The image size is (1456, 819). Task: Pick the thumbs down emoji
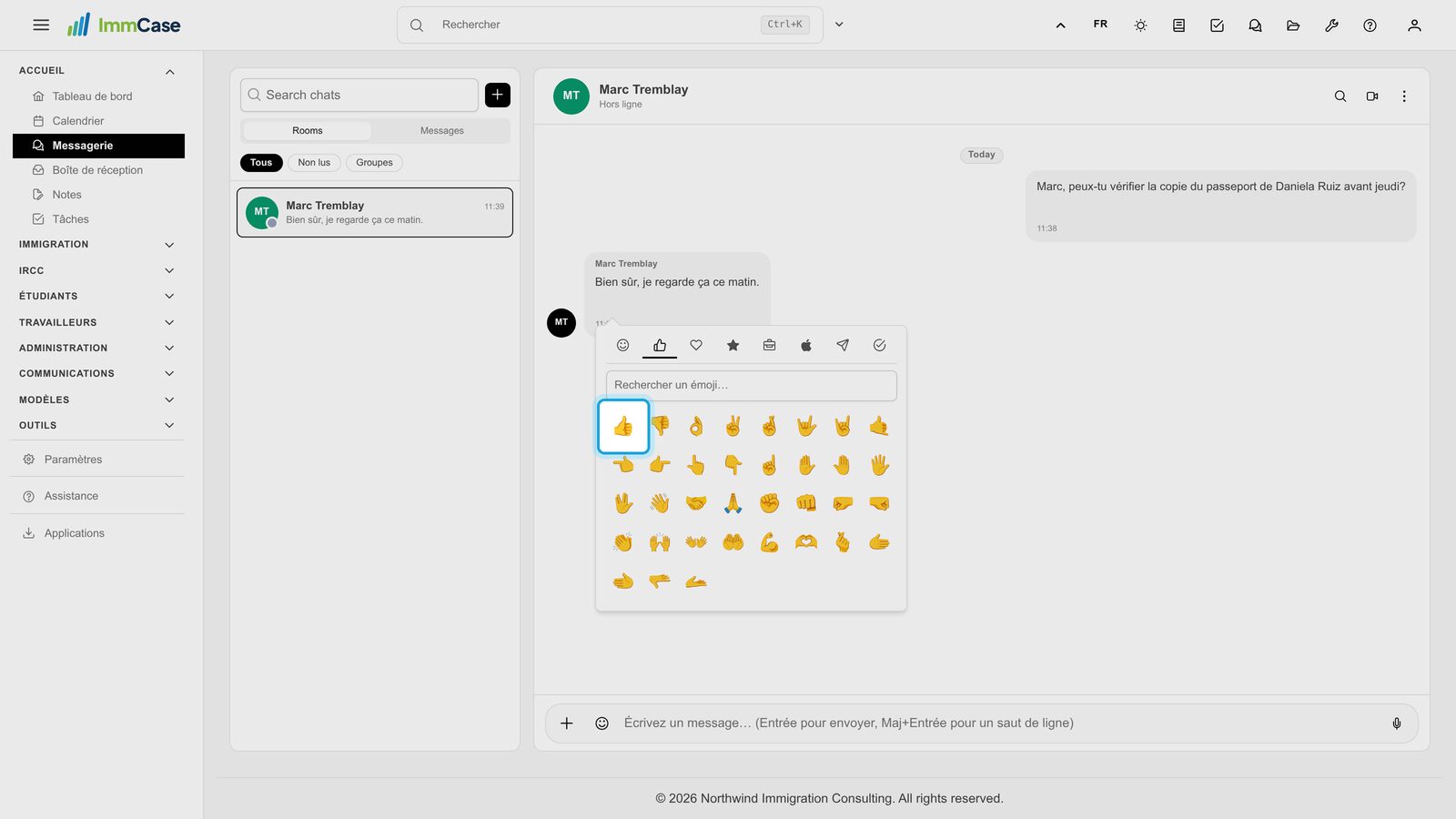coord(661,426)
